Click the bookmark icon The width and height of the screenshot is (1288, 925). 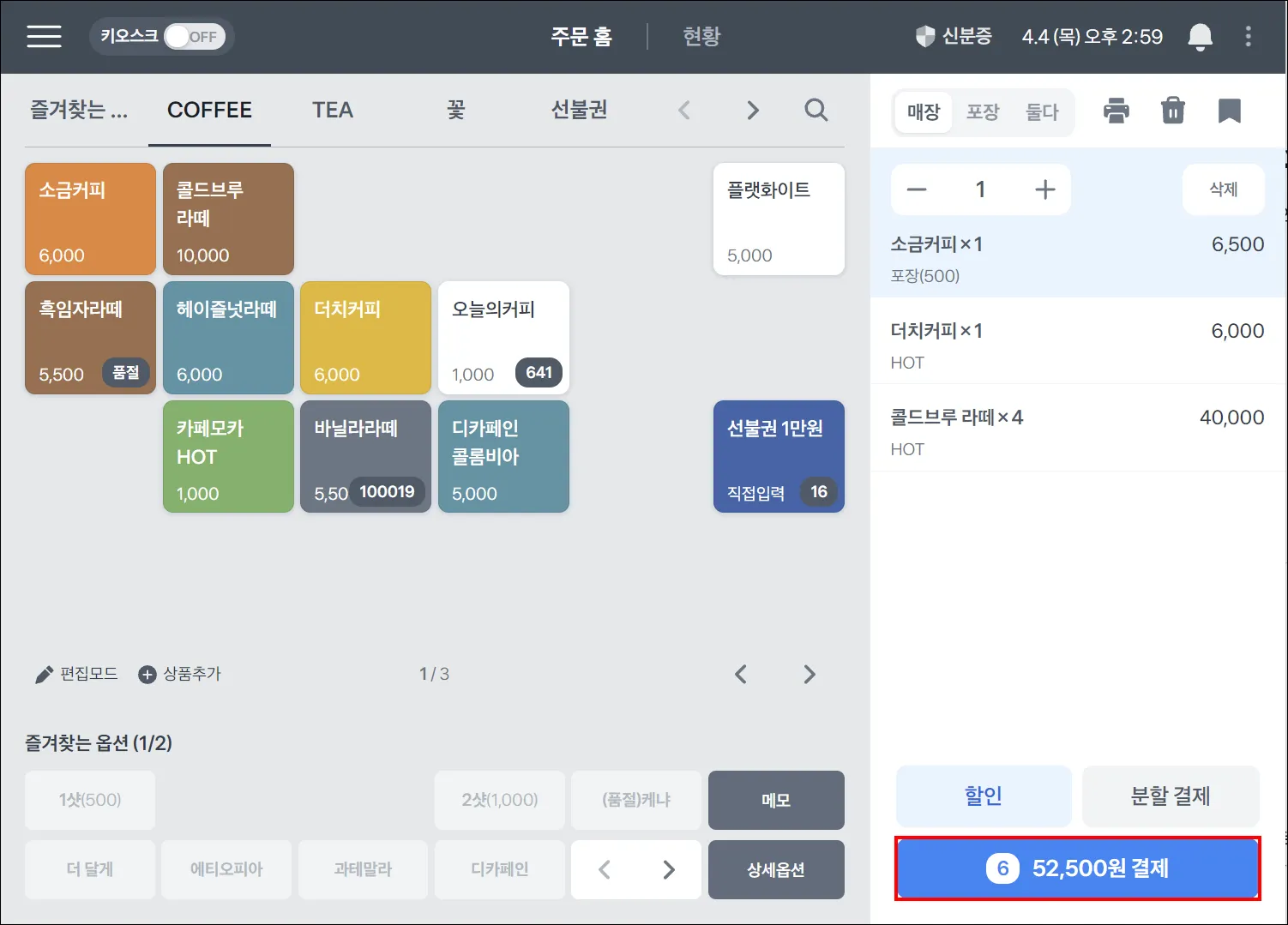tap(1230, 111)
